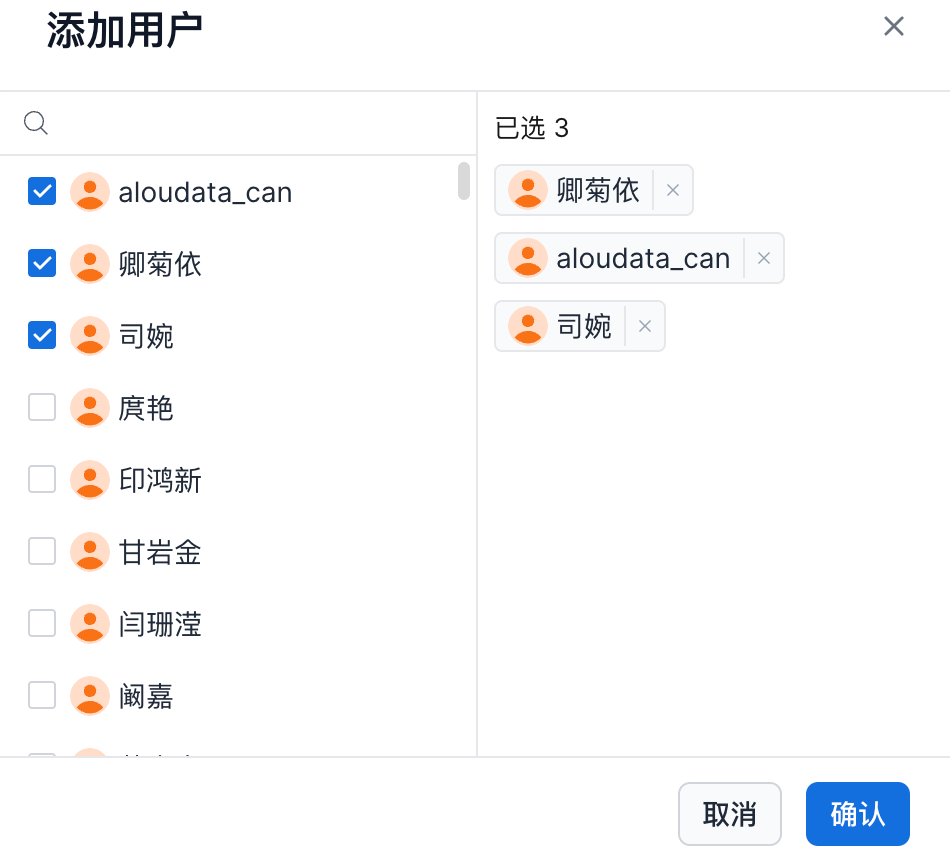Click the search magnifier icon
This screenshot has width=950, height=850.
36,123
